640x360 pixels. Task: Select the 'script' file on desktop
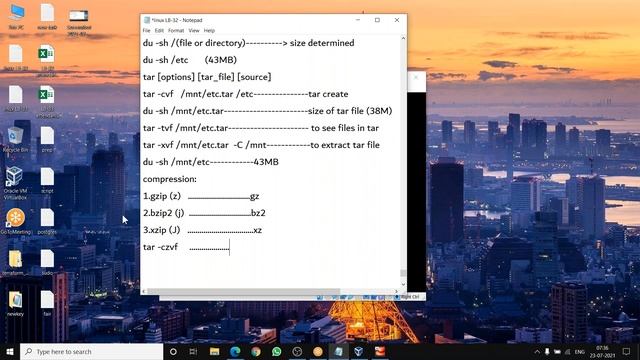tap(47, 180)
